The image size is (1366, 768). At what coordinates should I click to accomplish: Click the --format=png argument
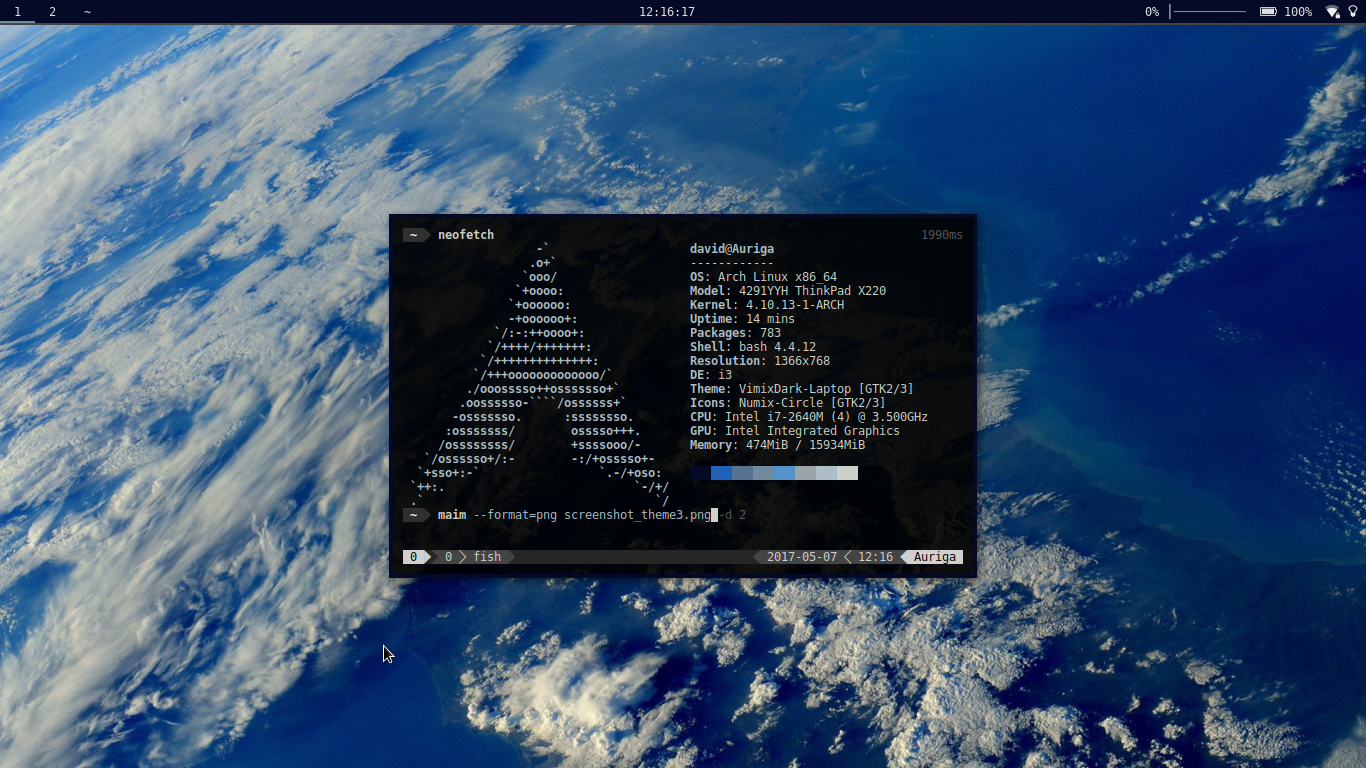pyautogui.click(x=515, y=515)
